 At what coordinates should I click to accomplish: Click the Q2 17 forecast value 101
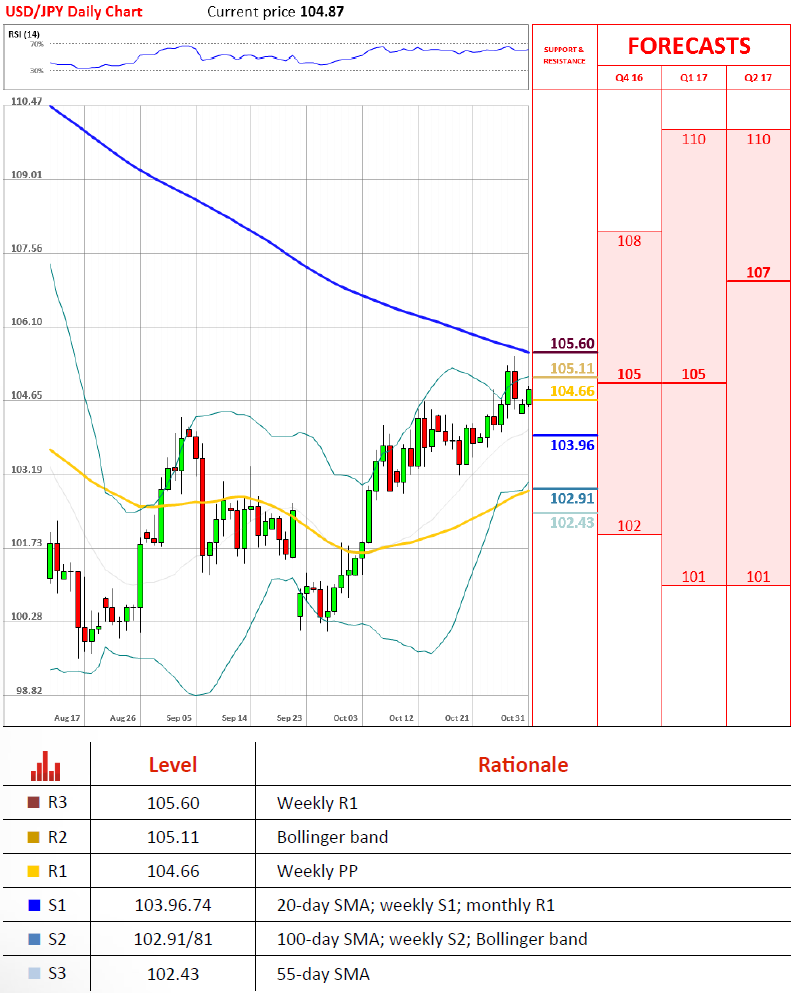(758, 576)
